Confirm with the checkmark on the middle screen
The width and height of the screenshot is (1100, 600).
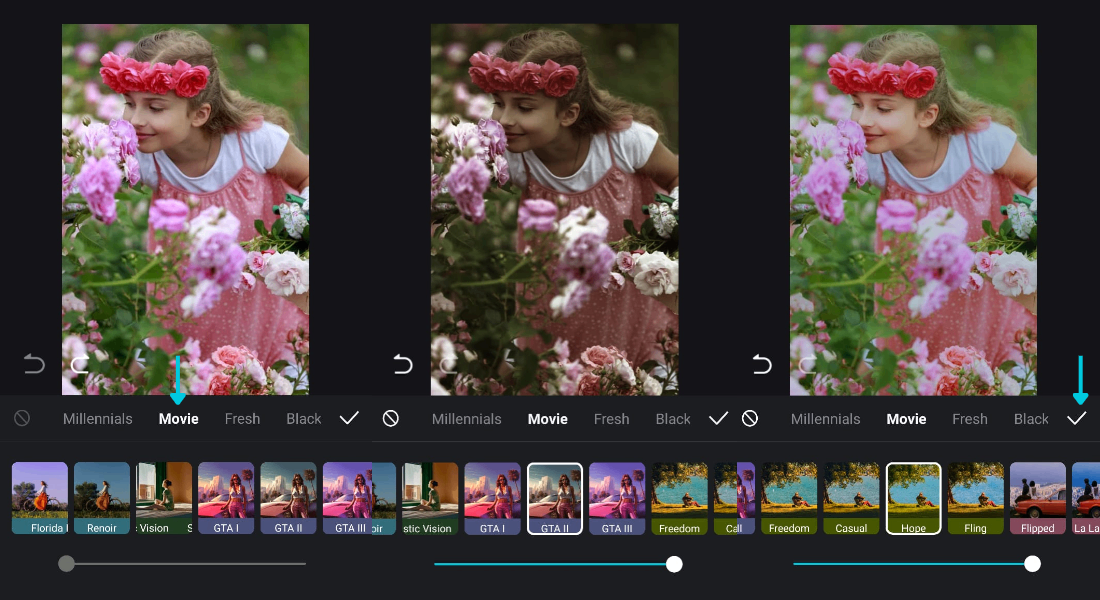click(718, 418)
